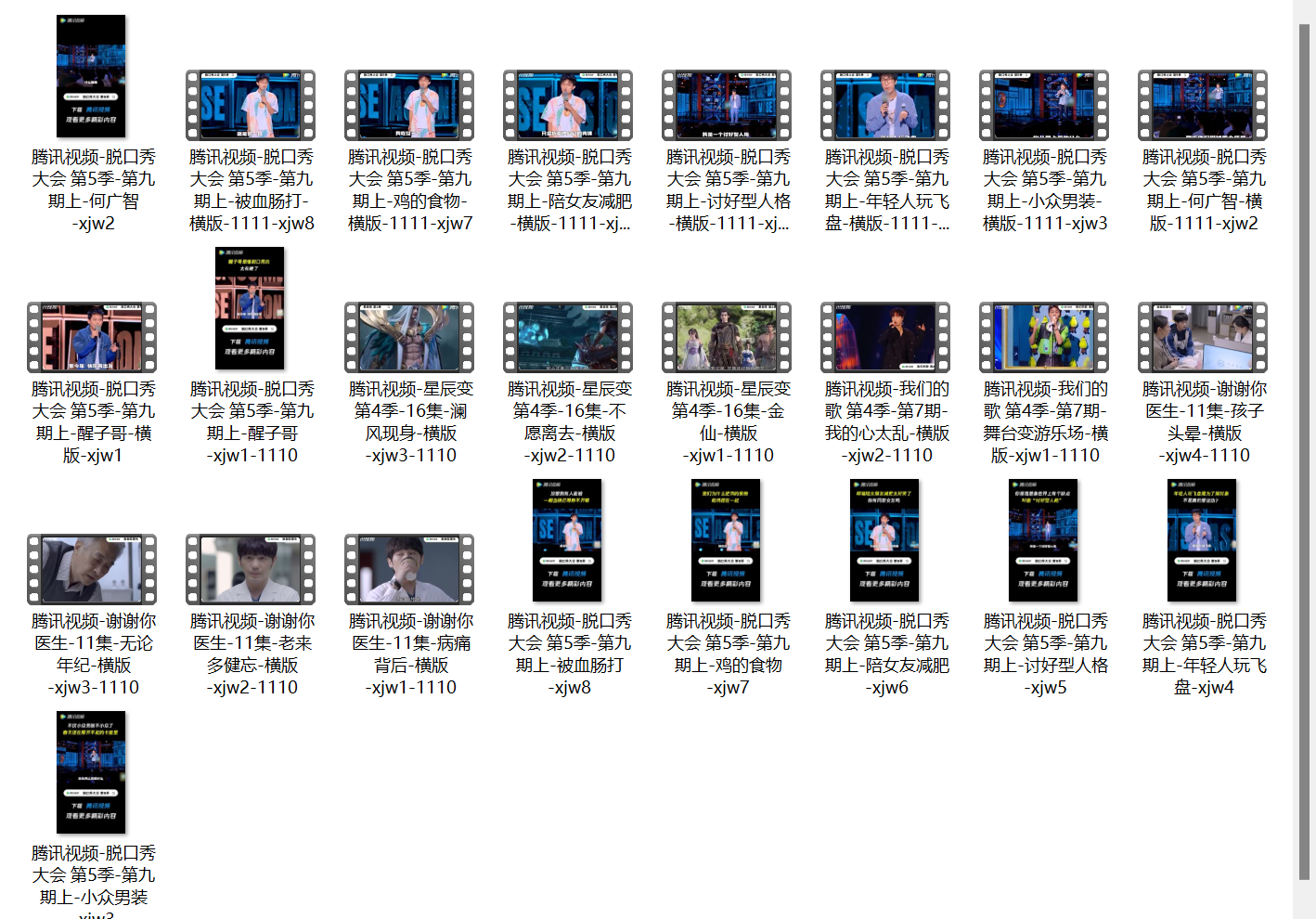Click file name 被血肠打-xjw8
The width and height of the screenshot is (1316, 919).
569,654
